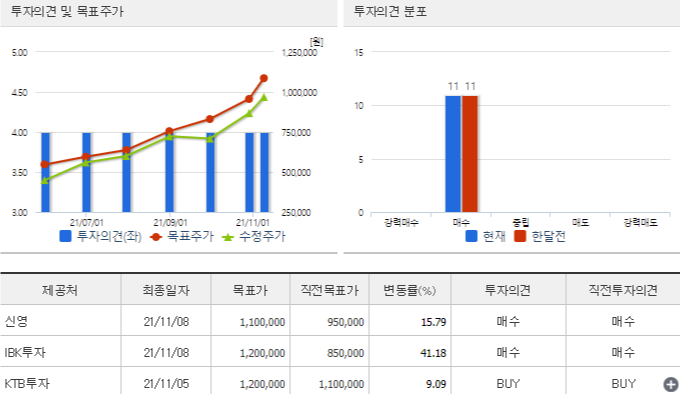Select 신영 provider row name

[16, 321]
